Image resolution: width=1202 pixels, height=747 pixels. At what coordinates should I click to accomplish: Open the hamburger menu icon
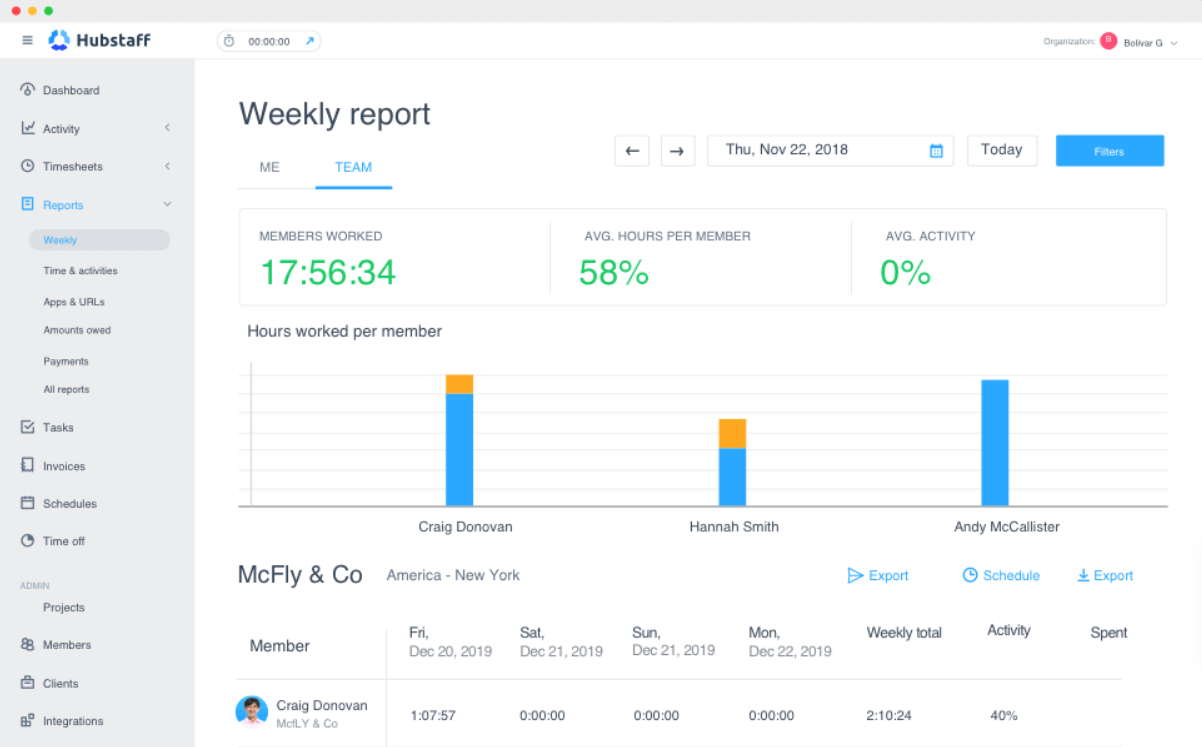tap(27, 41)
